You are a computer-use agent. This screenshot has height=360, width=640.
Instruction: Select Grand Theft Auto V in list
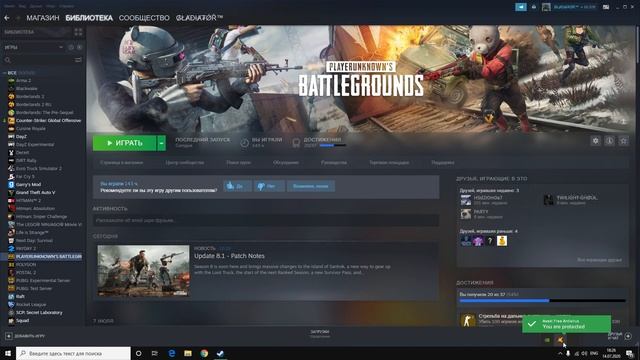pyautogui.click(x=36, y=193)
